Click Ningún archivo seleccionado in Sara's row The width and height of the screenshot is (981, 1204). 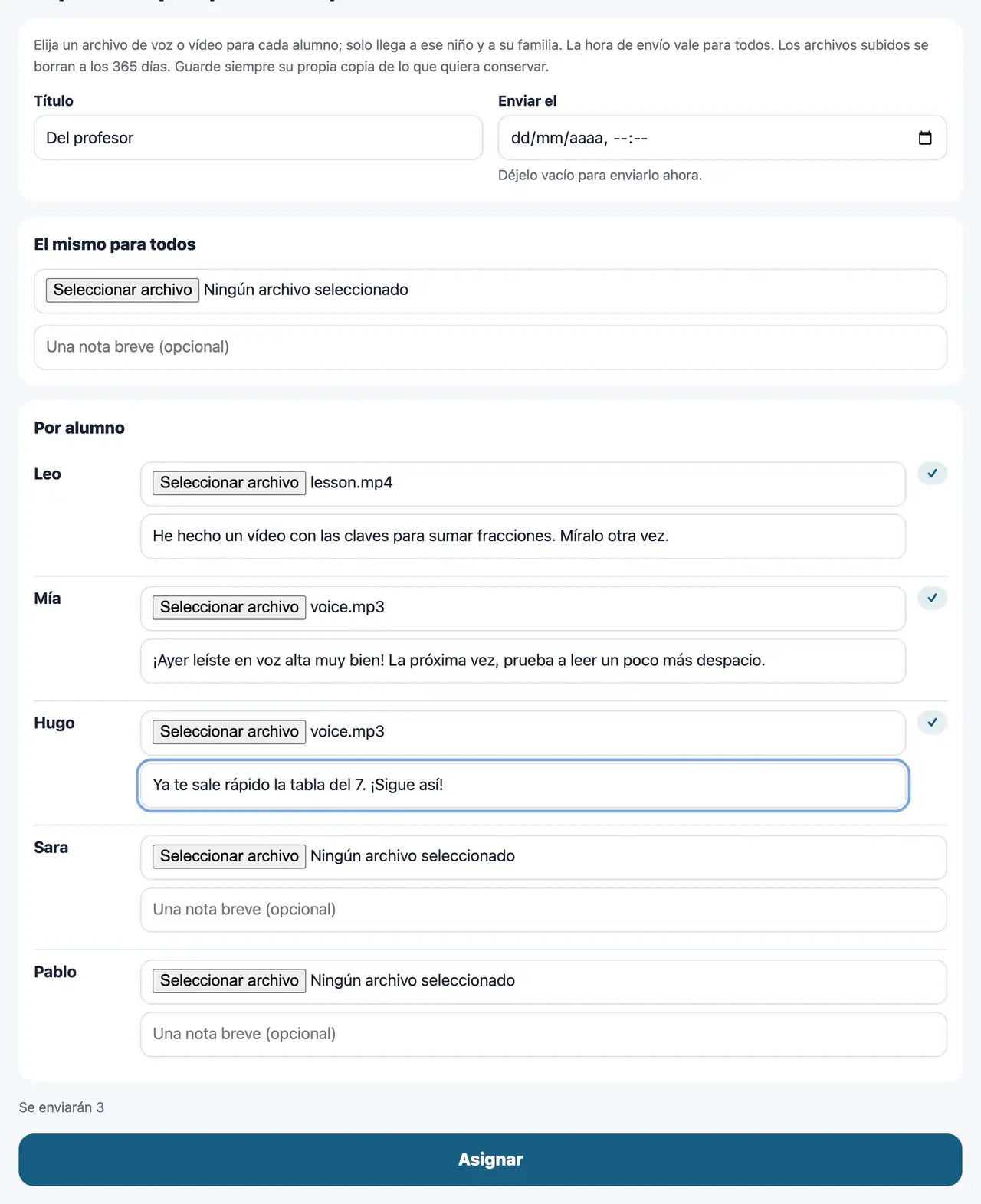pyautogui.click(x=412, y=856)
